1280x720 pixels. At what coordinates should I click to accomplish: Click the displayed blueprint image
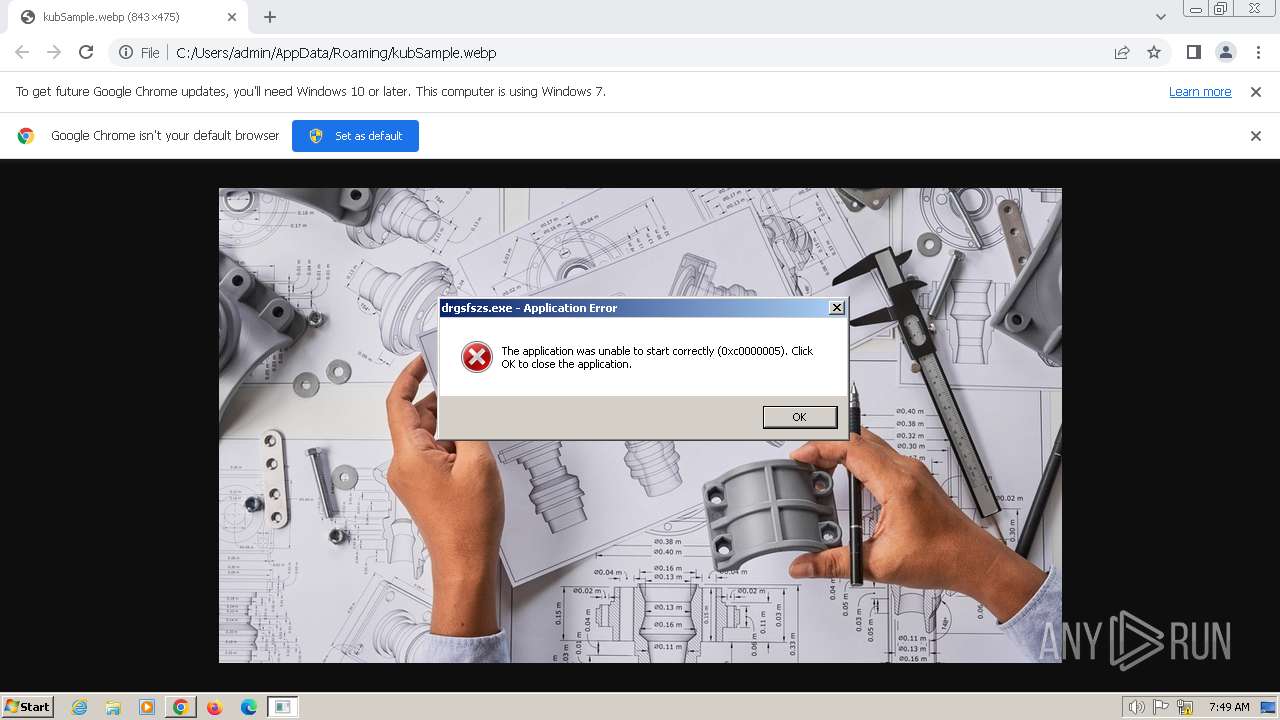pos(640,425)
